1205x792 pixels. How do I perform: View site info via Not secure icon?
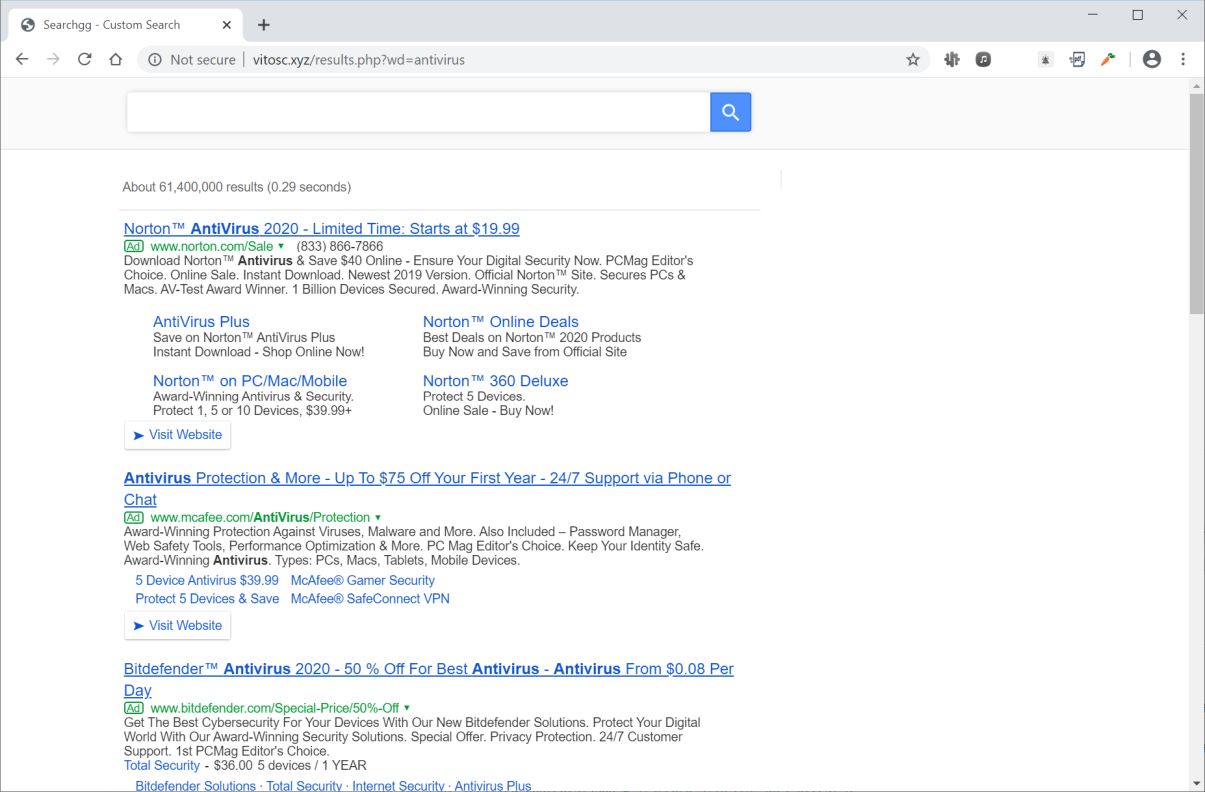point(155,60)
